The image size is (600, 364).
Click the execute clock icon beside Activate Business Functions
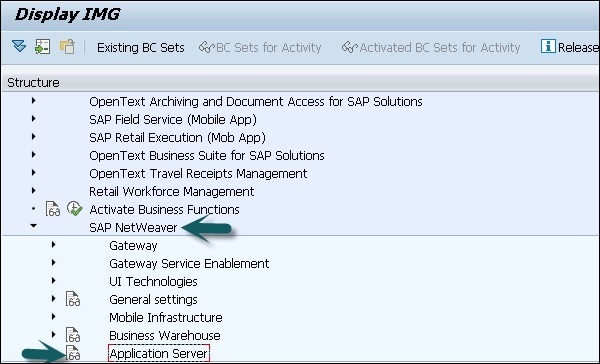pyautogui.click(x=74, y=209)
